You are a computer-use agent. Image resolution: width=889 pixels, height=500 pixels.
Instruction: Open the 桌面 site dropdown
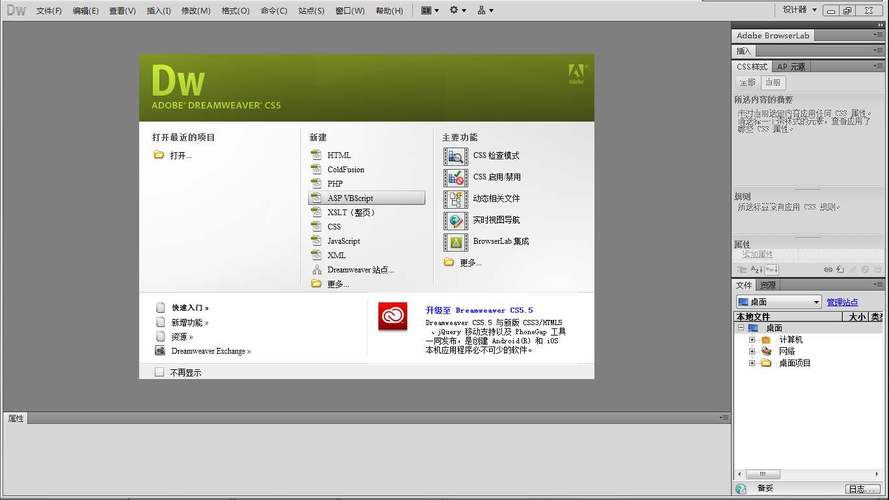click(779, 302)
